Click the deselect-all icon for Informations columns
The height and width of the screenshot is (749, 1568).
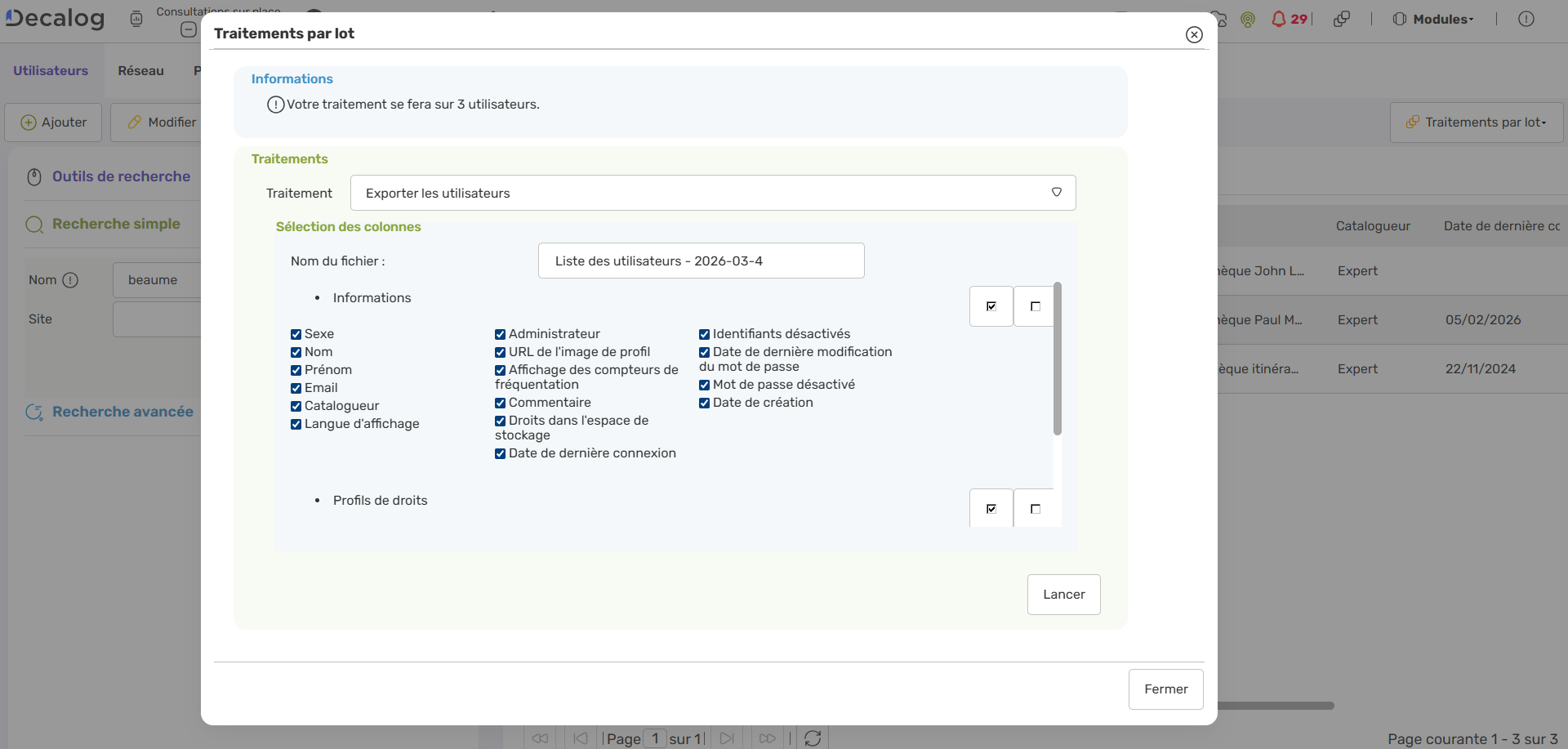(1035, 306)
